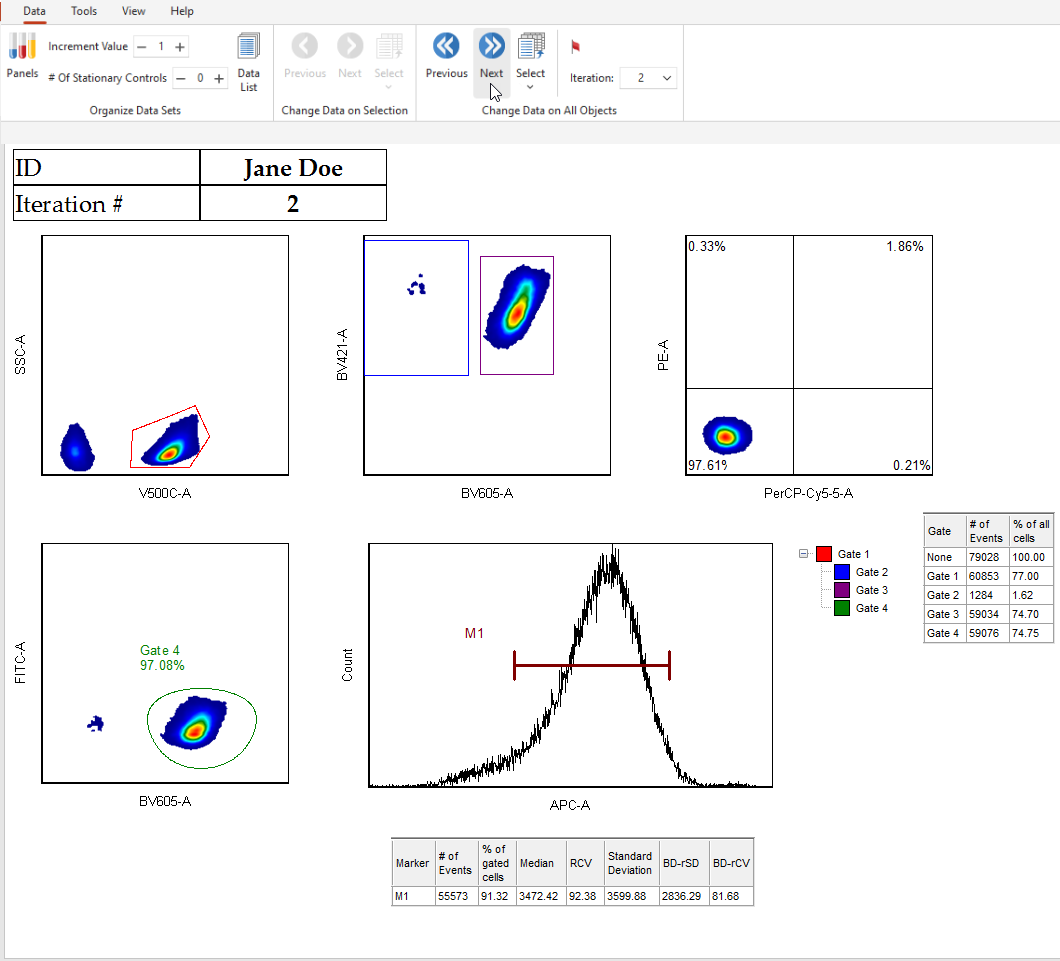
Task: Click the Panels test tubes icon
Action: pos(22,46)
